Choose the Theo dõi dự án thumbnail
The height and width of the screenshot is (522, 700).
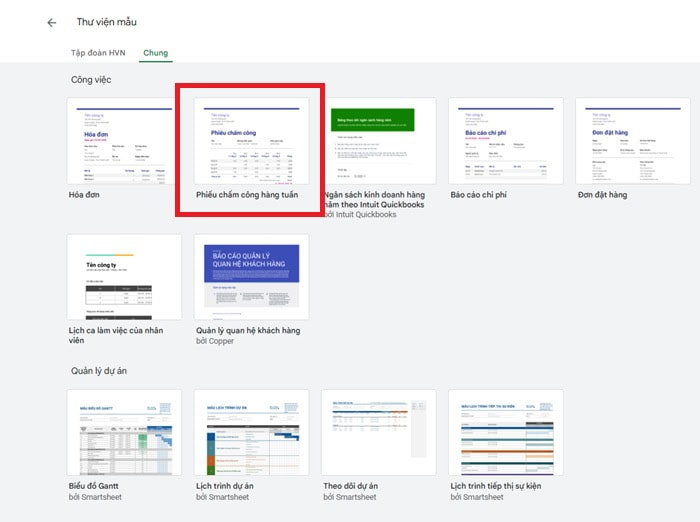click(379, 432)
